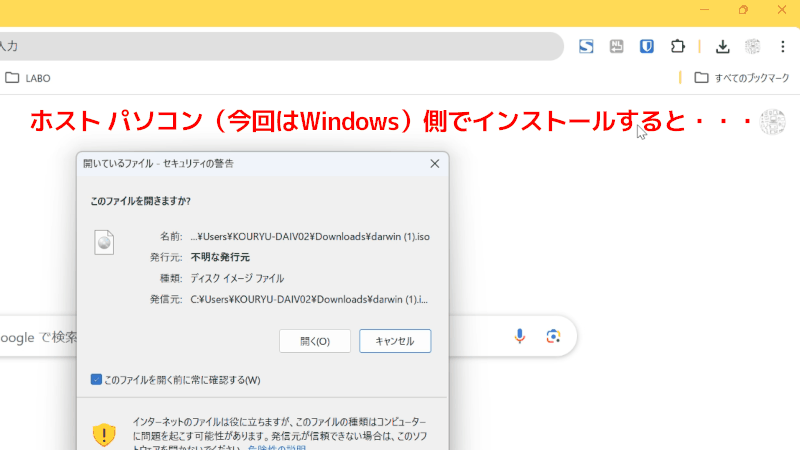800x450 pixels.
Task: Show Chrome downloads tray icon
Action: coord(722,46)
